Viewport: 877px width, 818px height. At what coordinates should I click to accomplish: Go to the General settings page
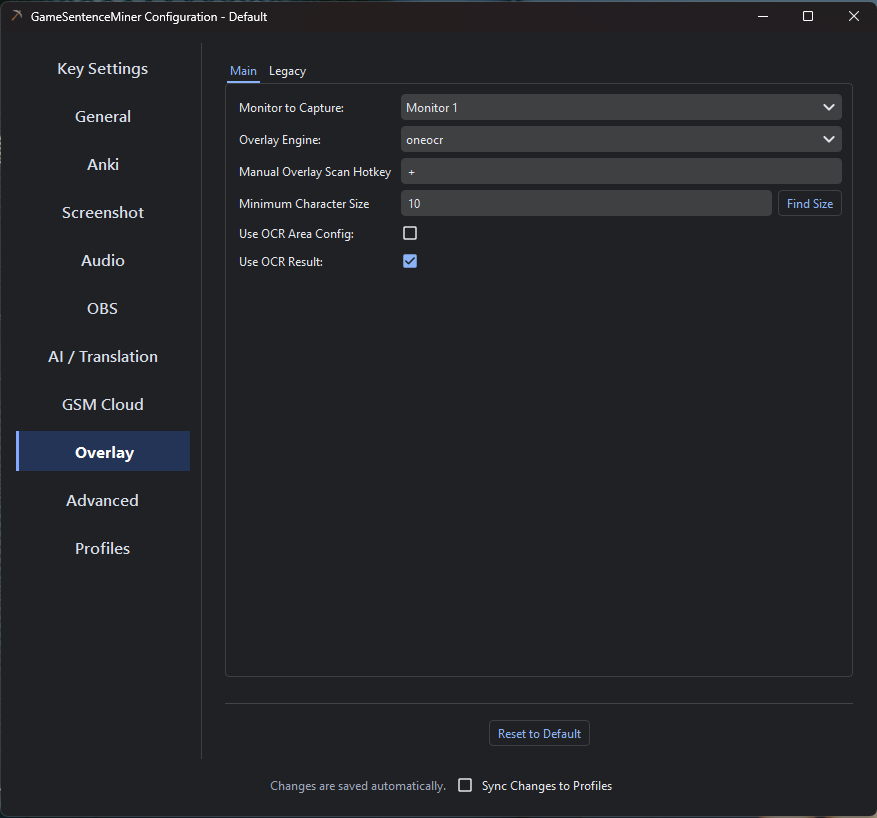pyautogui.click(x=103, y=117)
